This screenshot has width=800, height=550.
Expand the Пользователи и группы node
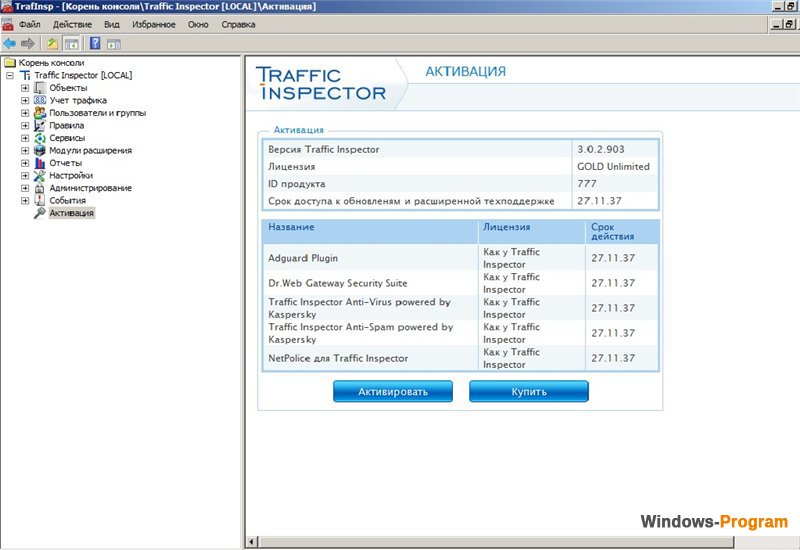[24, 113]
